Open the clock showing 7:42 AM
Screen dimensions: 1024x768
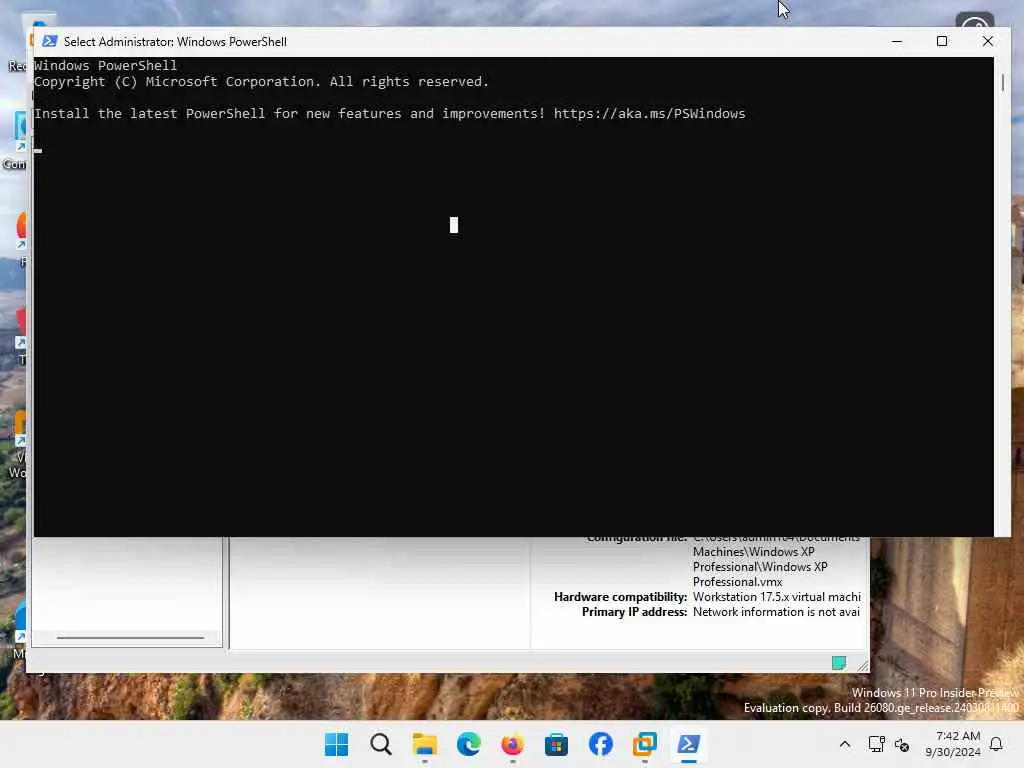[x=953, y=744]
